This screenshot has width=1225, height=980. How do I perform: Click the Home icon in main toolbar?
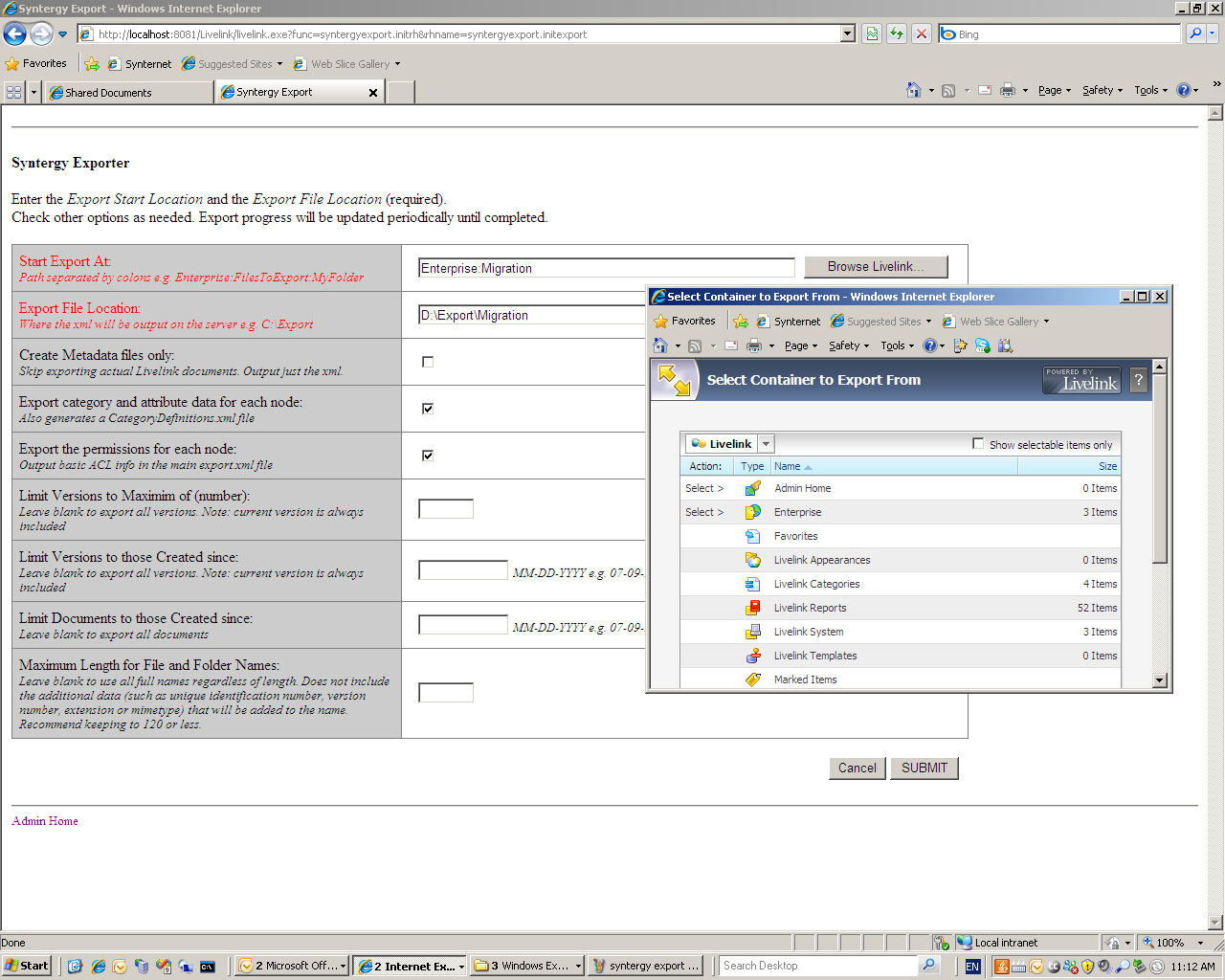pos(914,90)
